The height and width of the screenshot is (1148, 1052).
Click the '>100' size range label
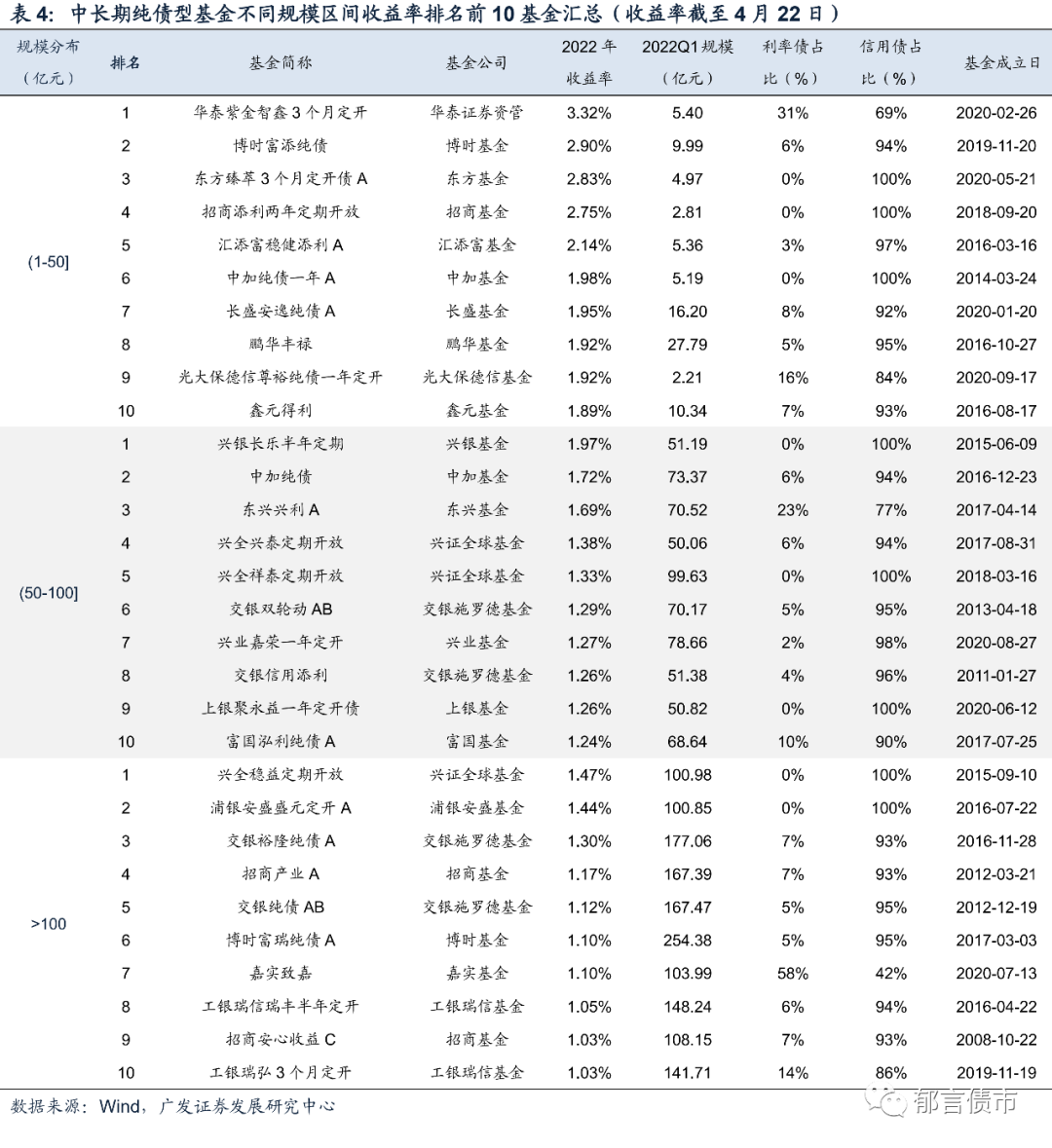click(49, 924)
